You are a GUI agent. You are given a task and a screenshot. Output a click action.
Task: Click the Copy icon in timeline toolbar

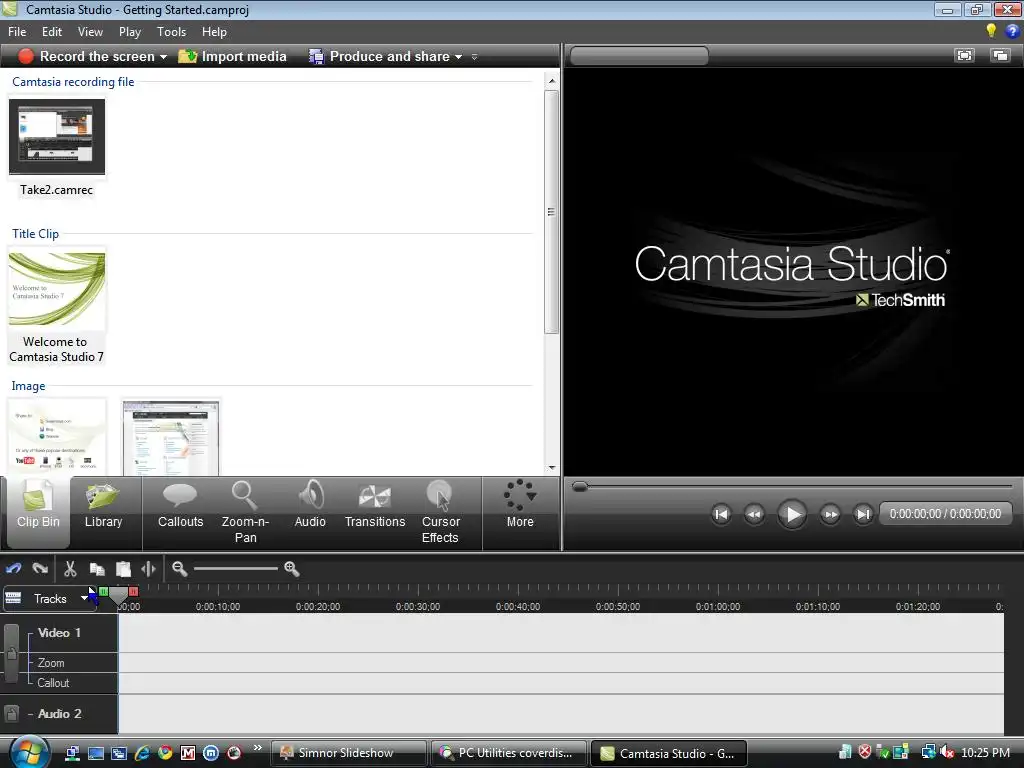tap(97, 569)
